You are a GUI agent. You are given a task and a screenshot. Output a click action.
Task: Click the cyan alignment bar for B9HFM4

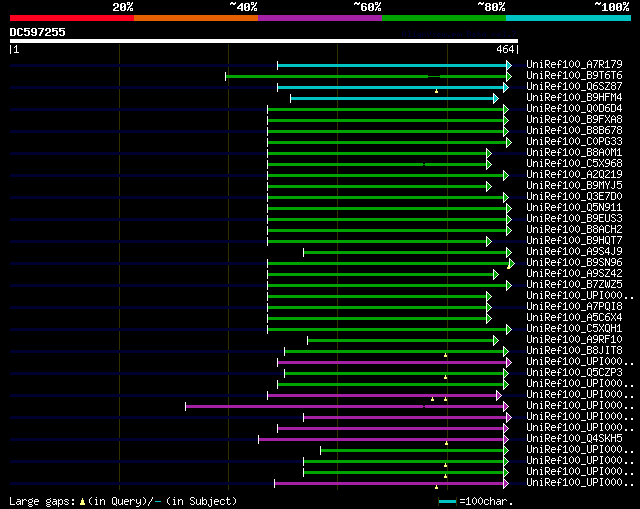(x=392, y=98)
